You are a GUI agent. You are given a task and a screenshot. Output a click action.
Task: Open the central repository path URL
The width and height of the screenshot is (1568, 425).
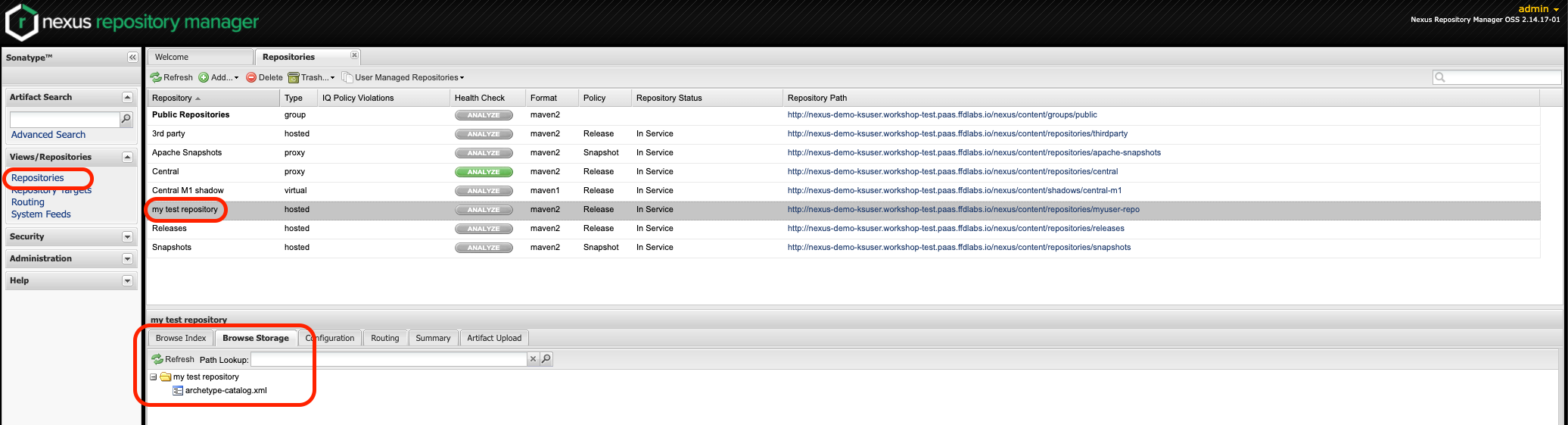click(953, 172)
